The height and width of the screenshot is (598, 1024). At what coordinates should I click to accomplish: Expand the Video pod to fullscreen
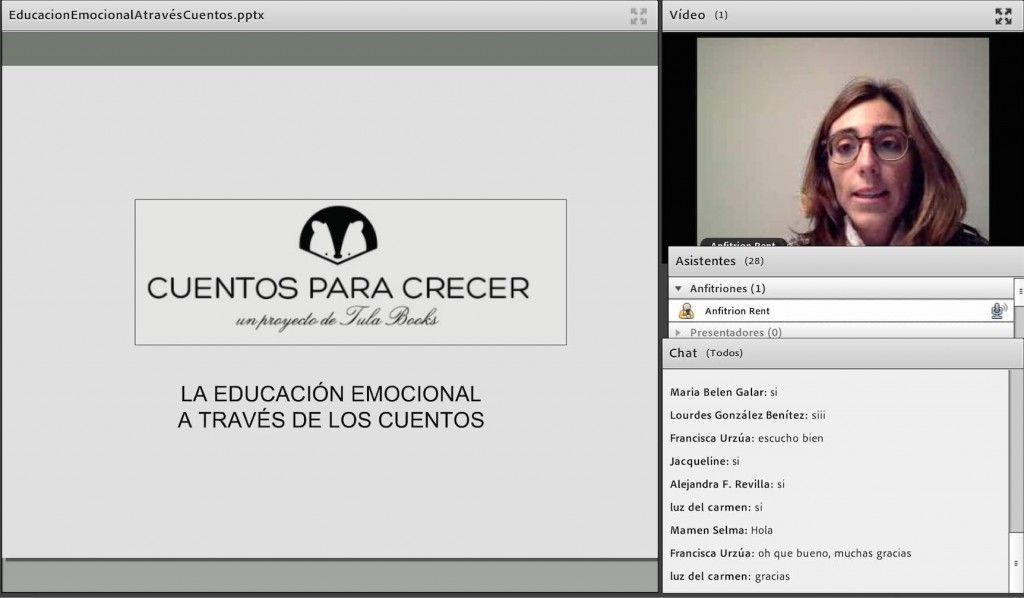coord(1003,16)
